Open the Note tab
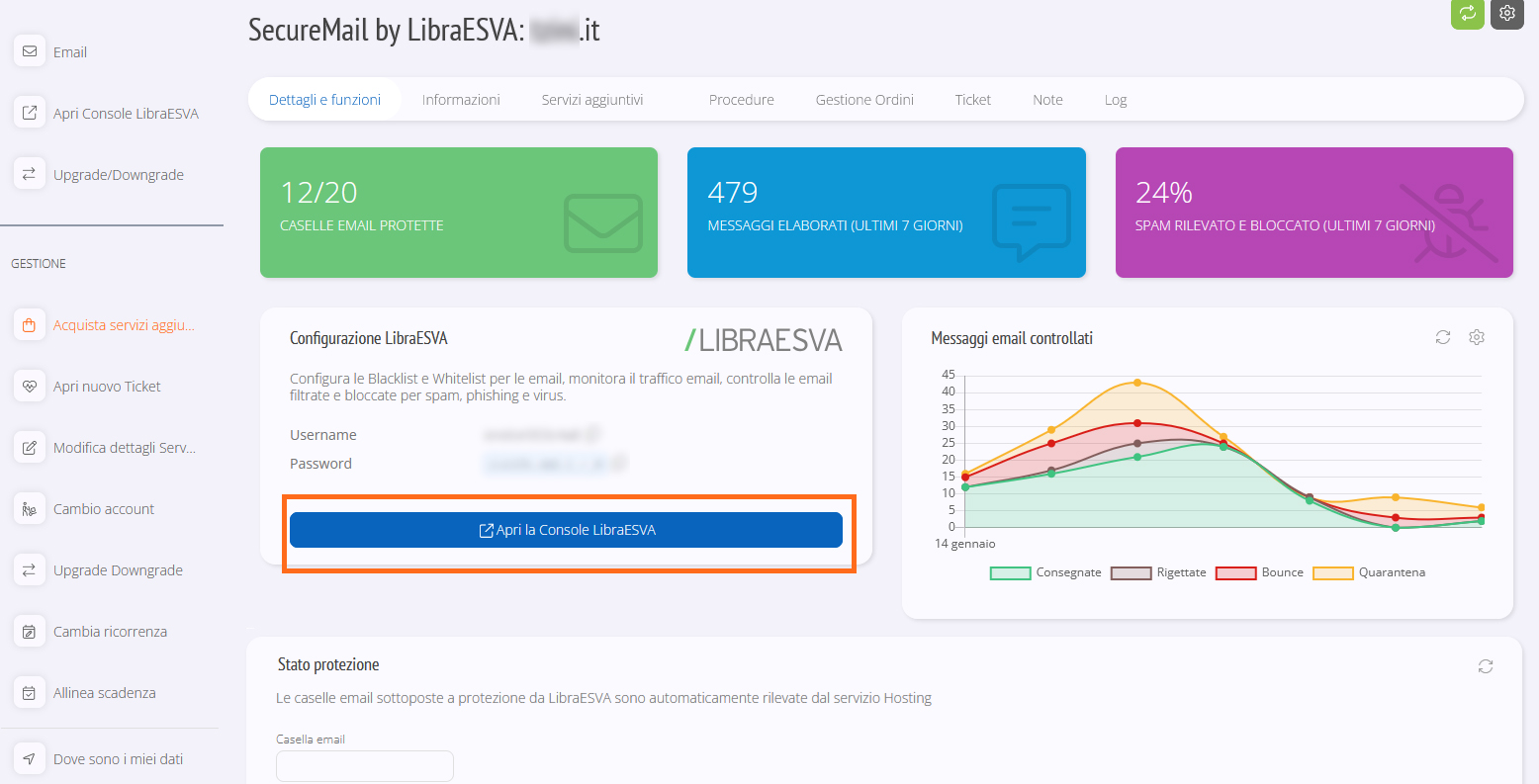This screenshot has height=784, width=1539. [x=1047, y=100]
